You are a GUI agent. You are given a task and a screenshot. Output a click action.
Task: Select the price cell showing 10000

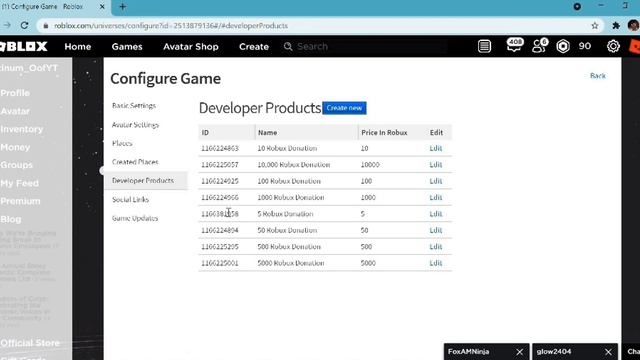(370, 164)
